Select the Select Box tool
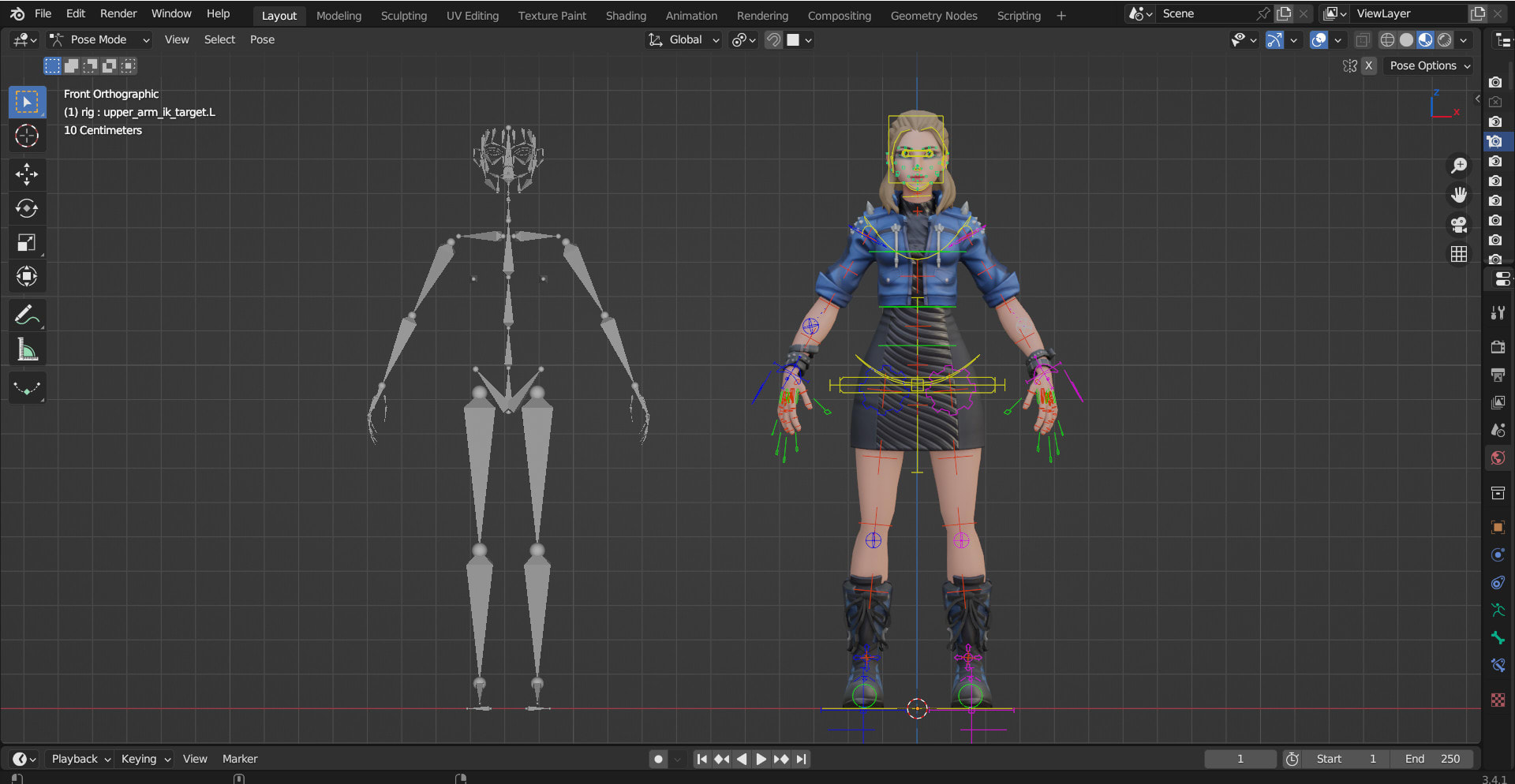This screenshot has width=1515, height=784. click(27, 103)
